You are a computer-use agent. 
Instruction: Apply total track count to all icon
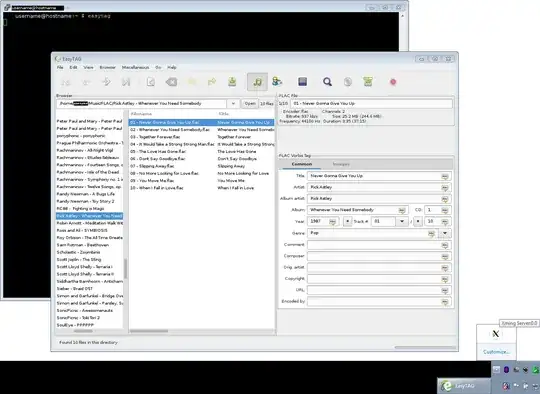point(445,222)
